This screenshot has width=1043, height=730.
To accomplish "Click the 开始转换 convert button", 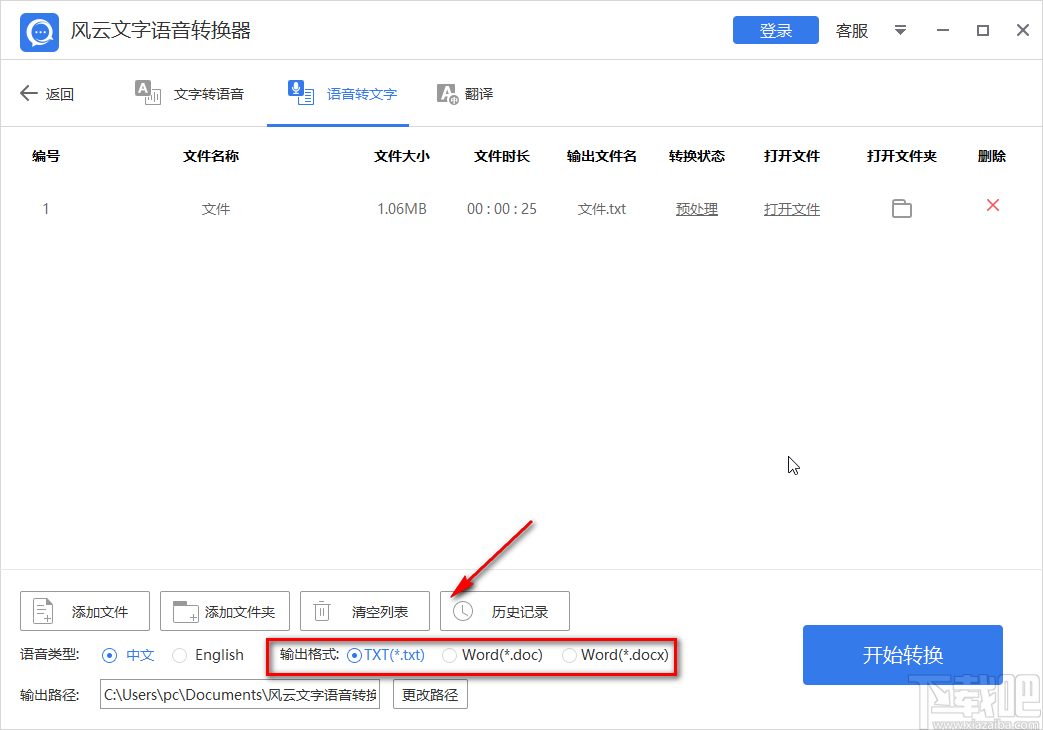I will [x=902, y=655].
